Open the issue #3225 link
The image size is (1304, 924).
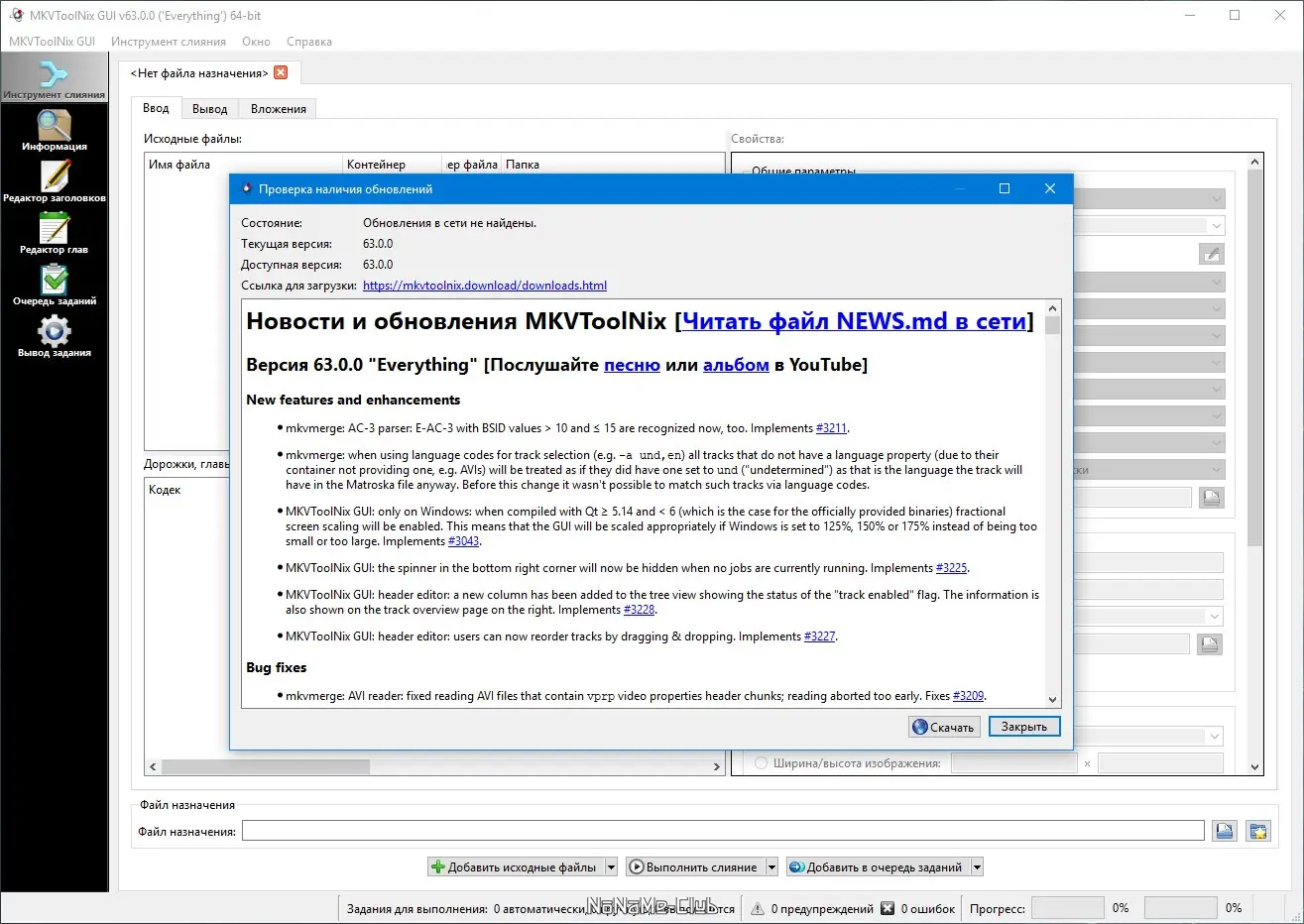(951, 568)
